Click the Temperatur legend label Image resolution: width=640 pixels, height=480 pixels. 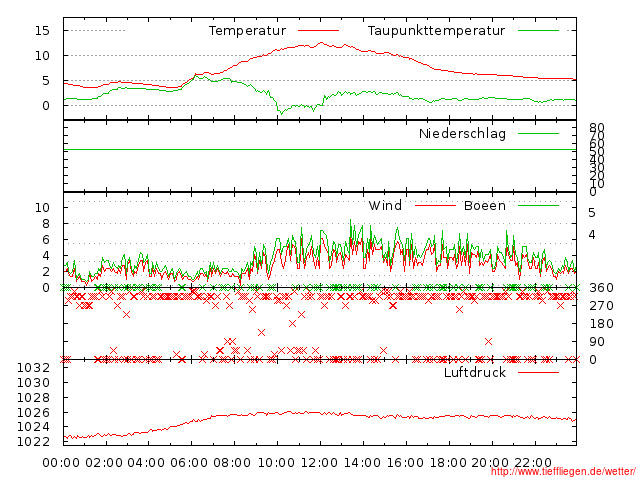247,31
